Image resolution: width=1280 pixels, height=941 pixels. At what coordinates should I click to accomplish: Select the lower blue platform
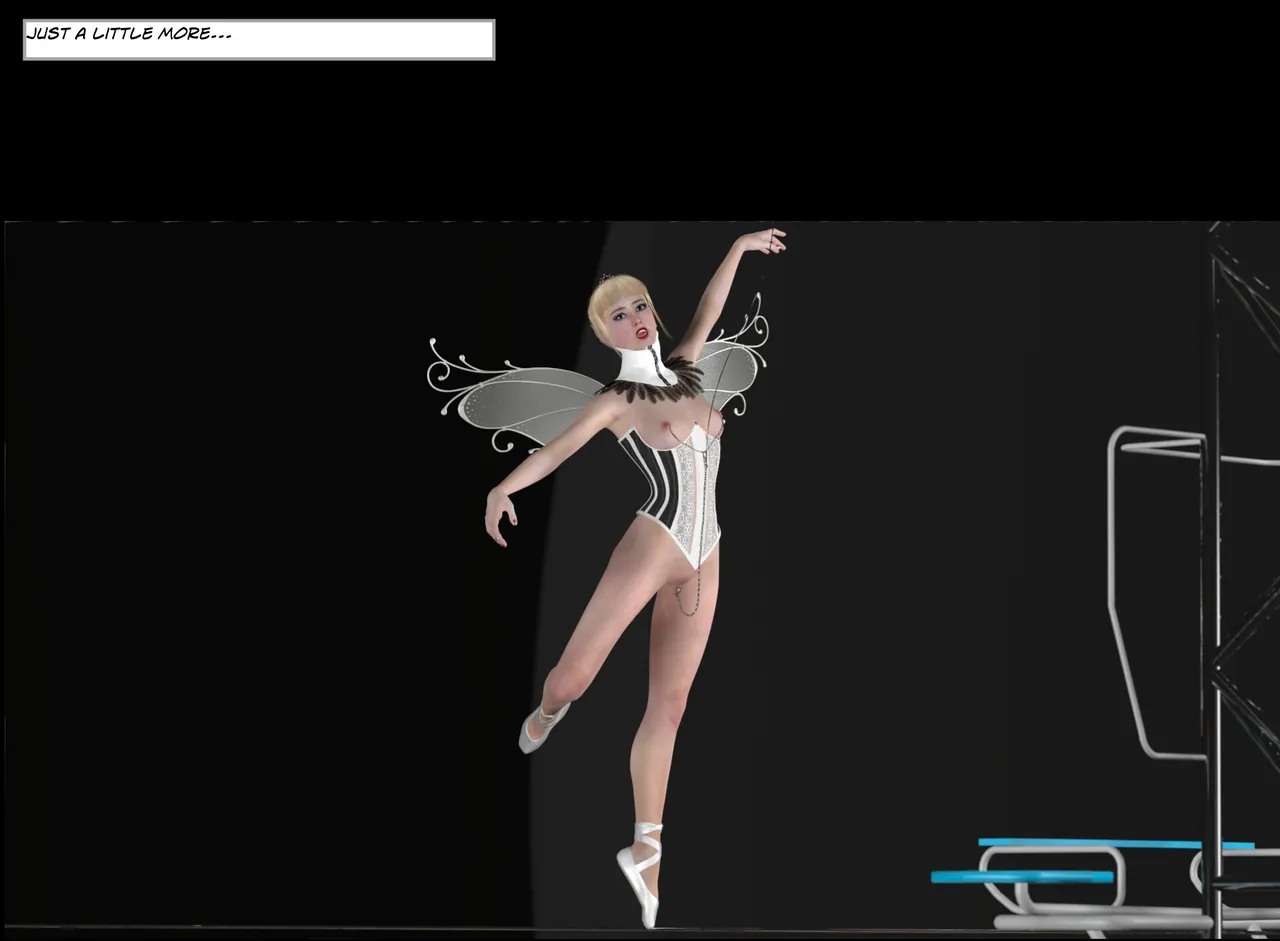click(1020, 877)
